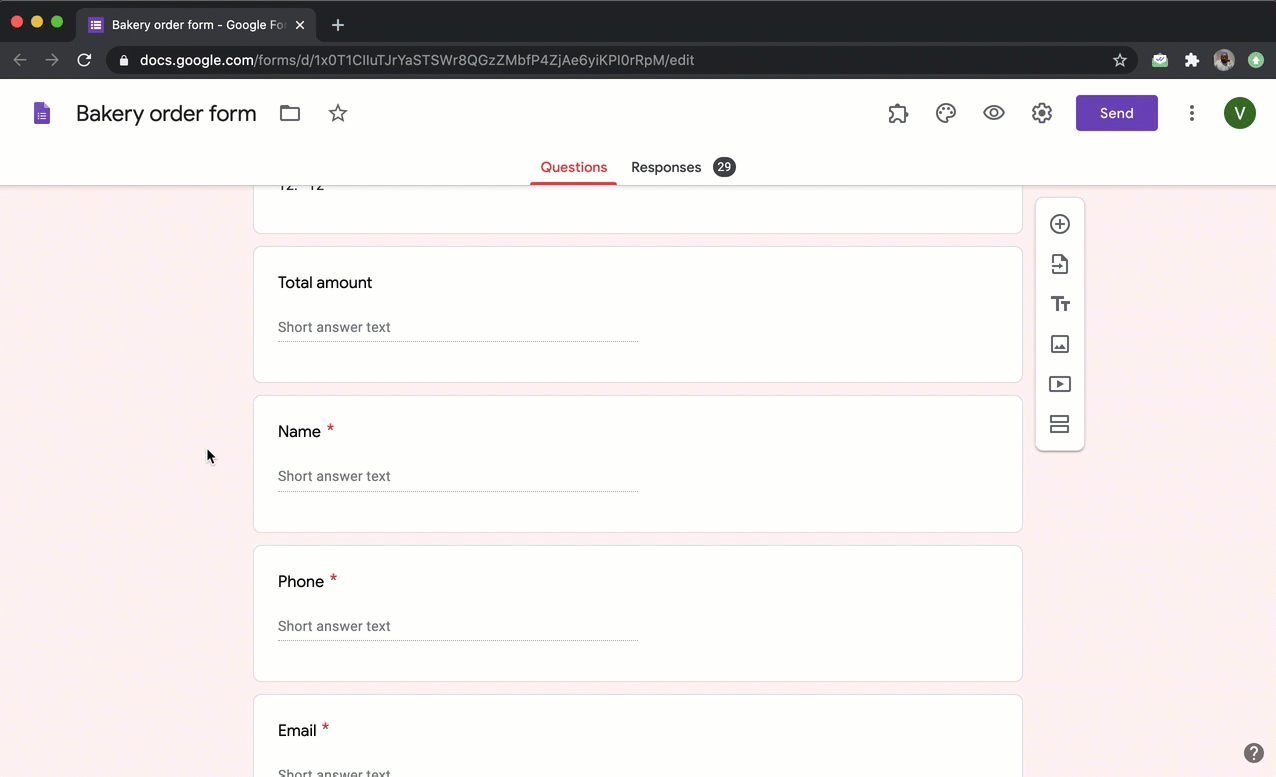Viewport: 1276px width, 777px height.
Task: Open the Customize theme palette
Action: [946, 113]
